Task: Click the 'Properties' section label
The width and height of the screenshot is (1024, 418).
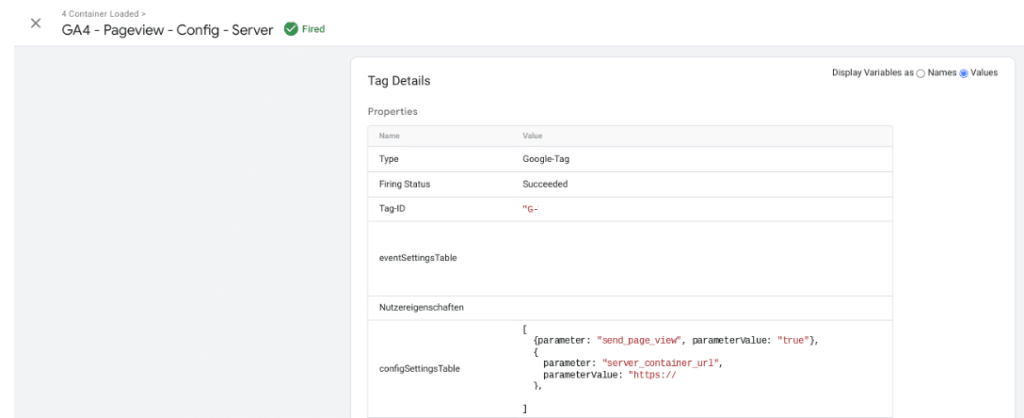Action: point(392,112)
